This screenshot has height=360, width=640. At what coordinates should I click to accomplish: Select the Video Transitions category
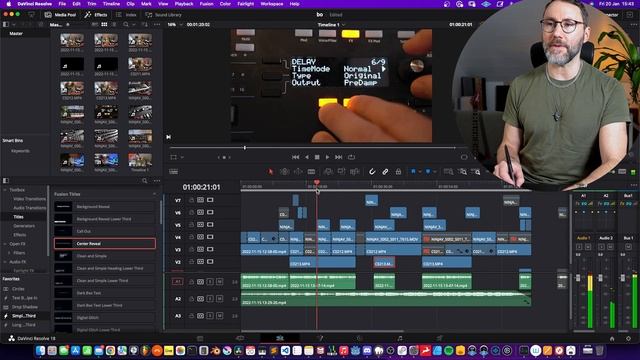29,199
